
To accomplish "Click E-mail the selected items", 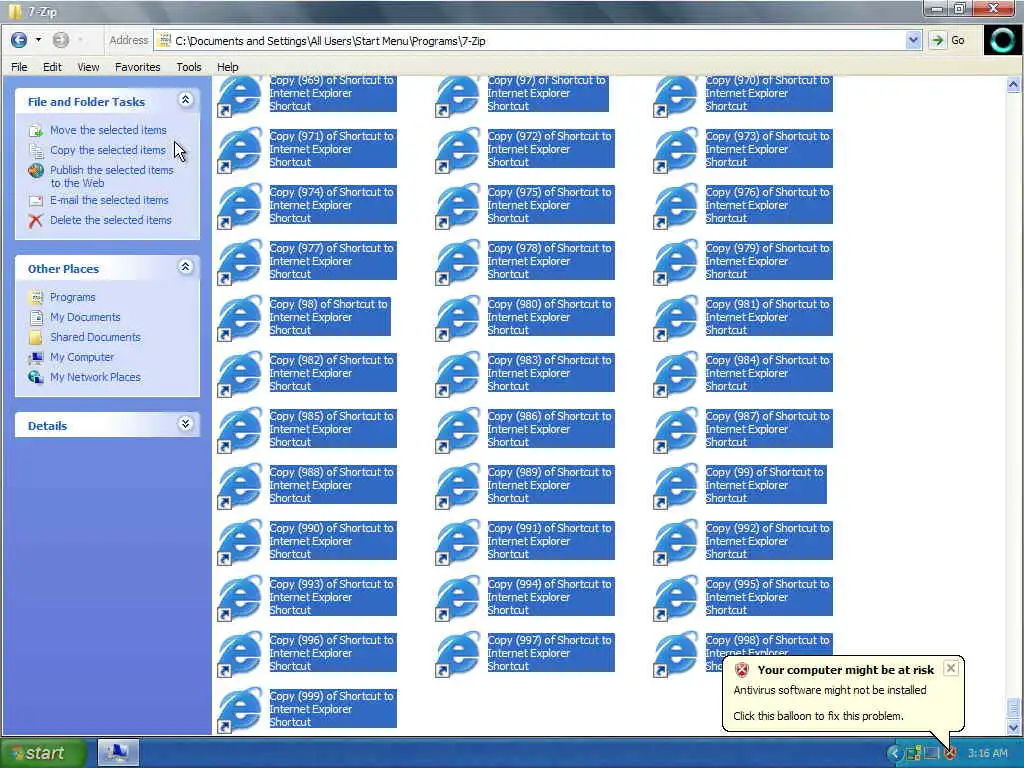I will point(109,200).
